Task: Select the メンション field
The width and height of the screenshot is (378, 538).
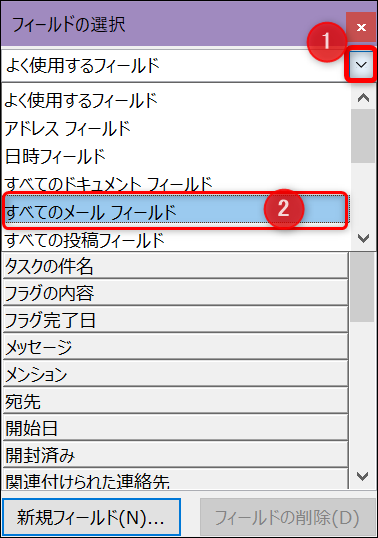Action: tap(176, 374)
